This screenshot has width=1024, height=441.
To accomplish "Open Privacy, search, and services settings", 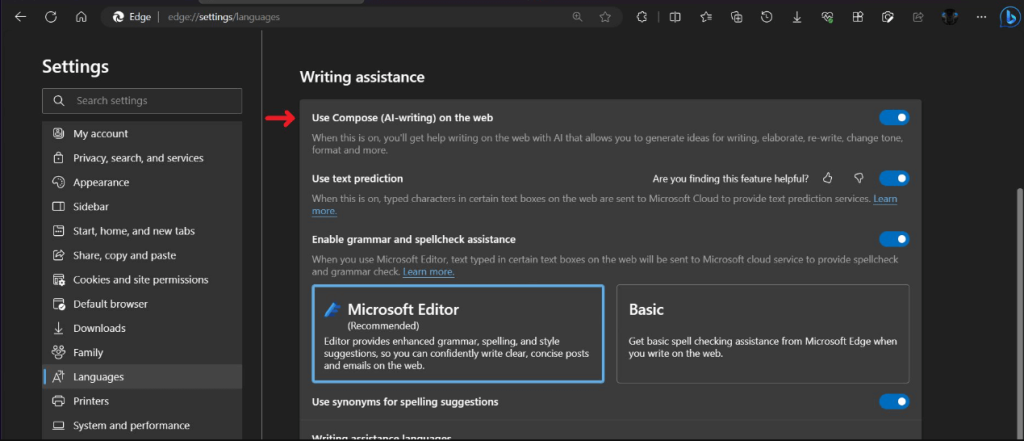I will [x=142, y=158].
